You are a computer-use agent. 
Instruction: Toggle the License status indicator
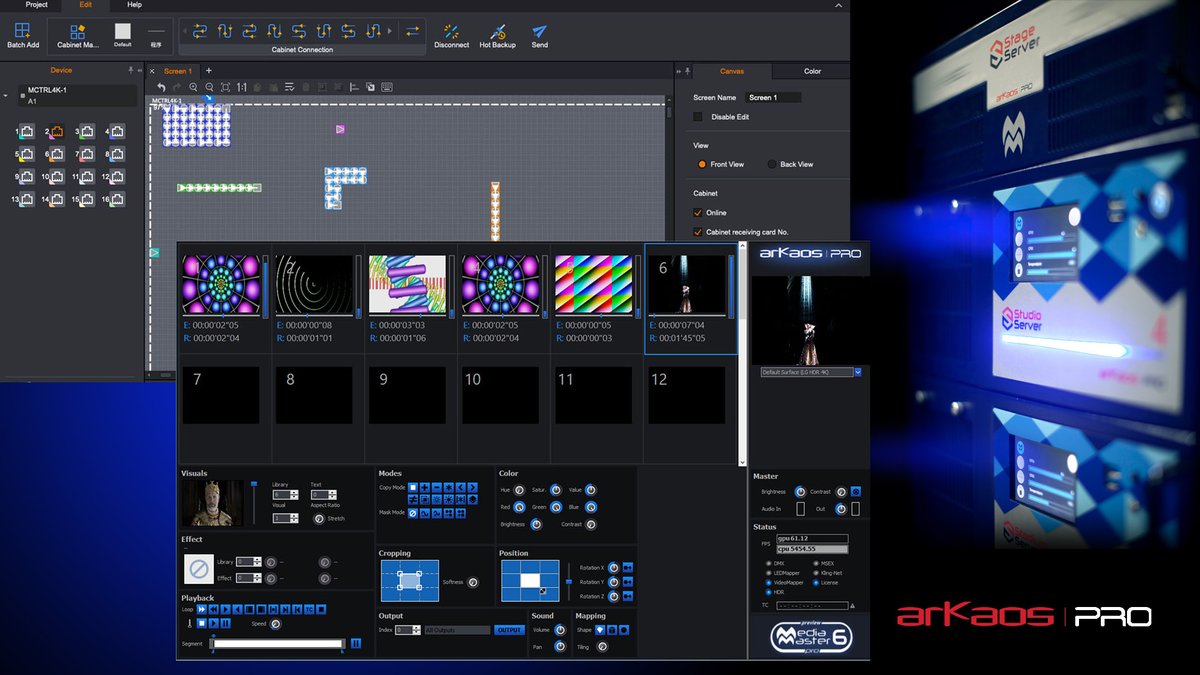coord(816,582)
